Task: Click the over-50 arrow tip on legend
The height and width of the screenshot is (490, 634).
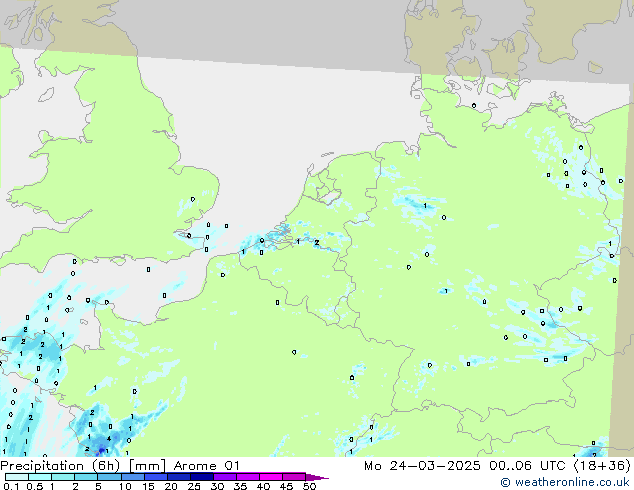Action: (317, 477)
